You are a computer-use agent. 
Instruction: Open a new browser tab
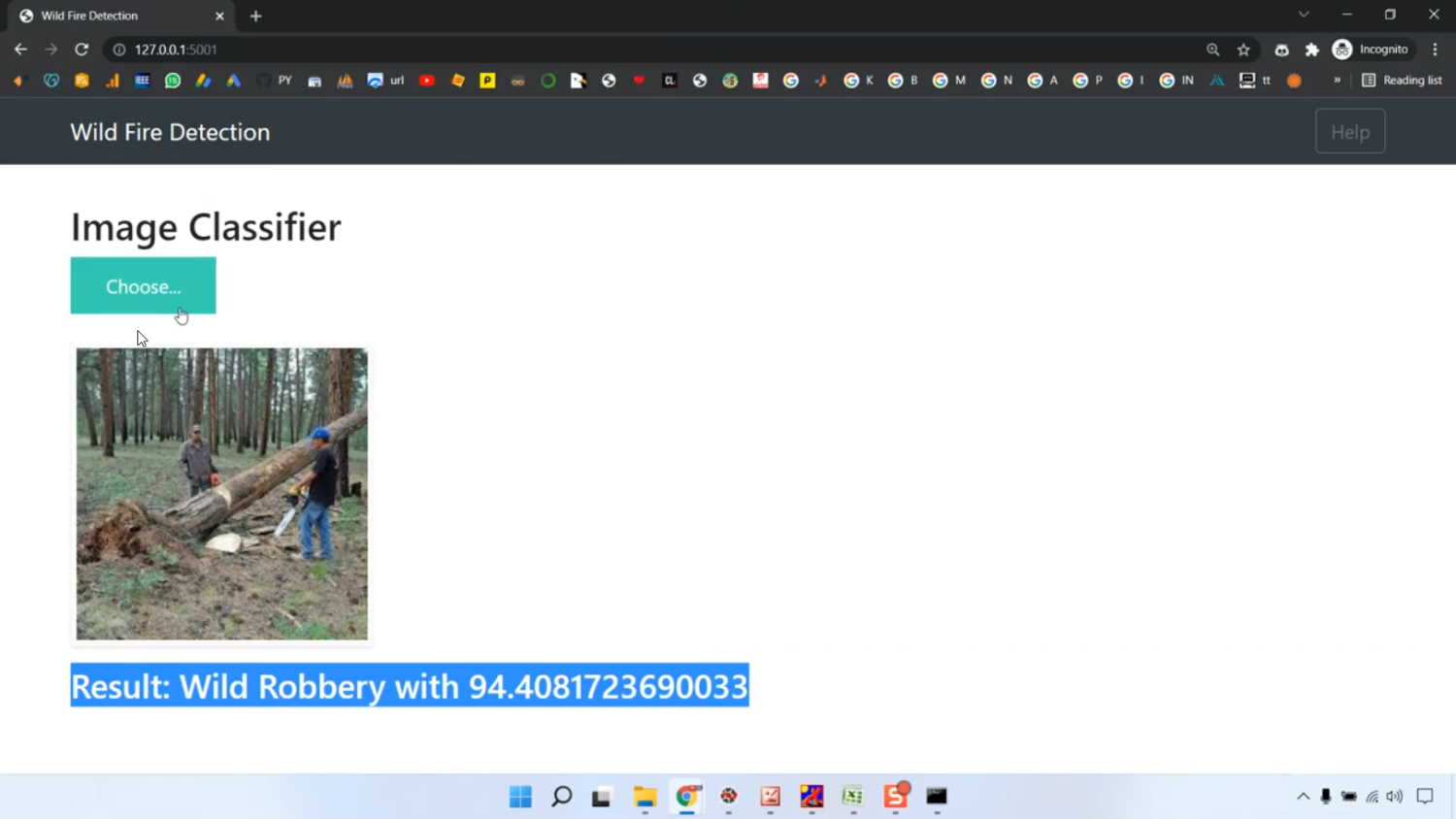256,16
